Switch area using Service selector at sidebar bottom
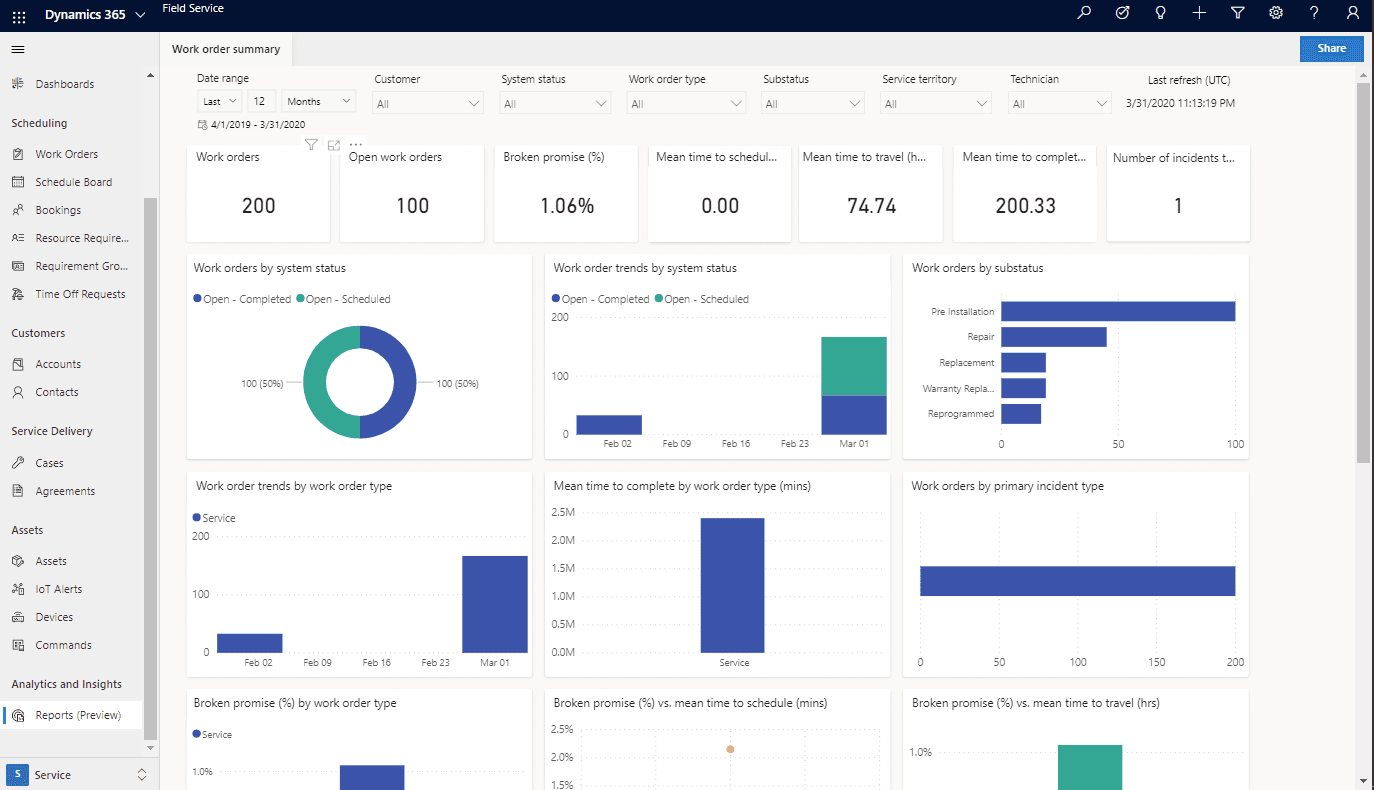1374x790 pixels. [x=79, y=775]
